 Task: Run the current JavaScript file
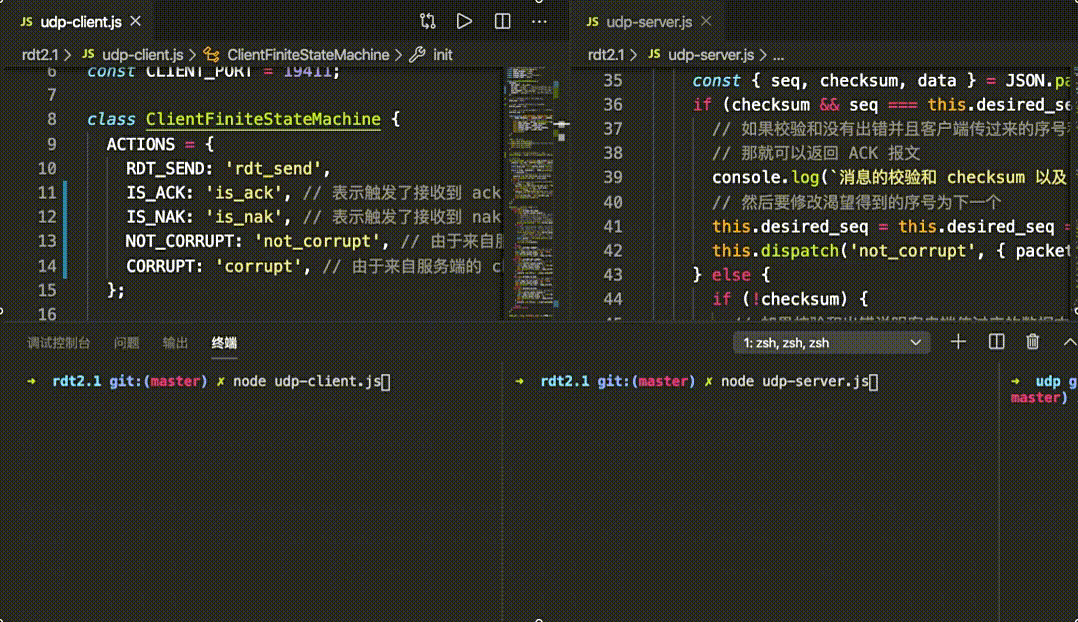point(463,20)
